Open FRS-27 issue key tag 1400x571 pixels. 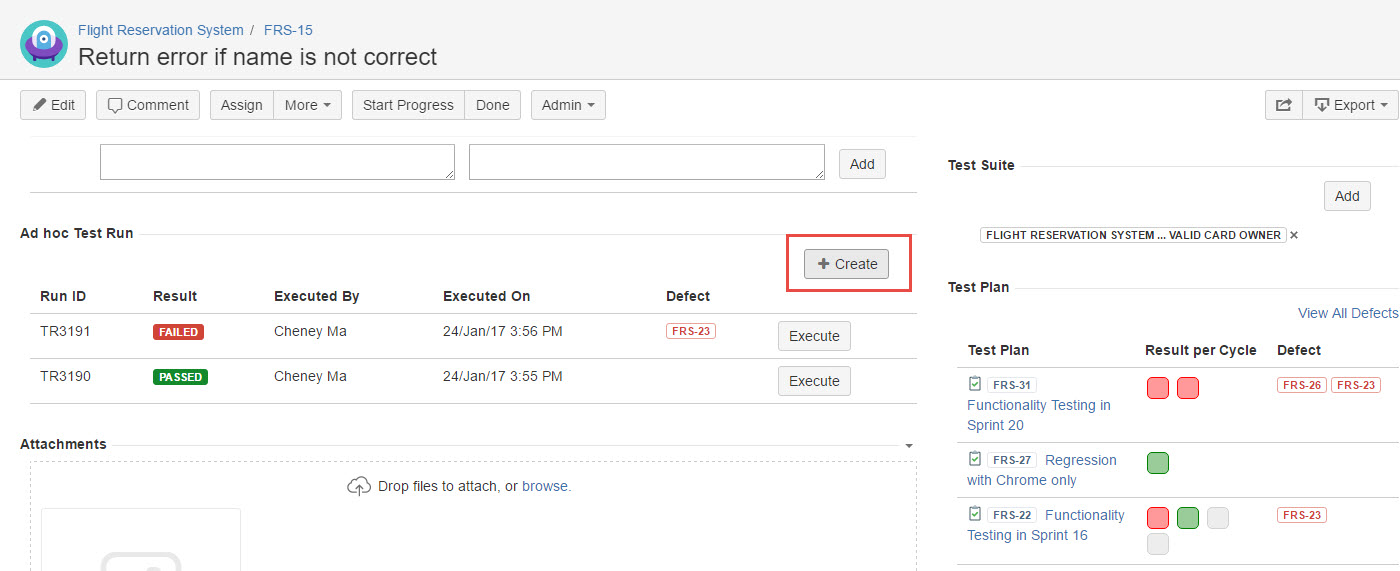click(x=1012, y=460)
